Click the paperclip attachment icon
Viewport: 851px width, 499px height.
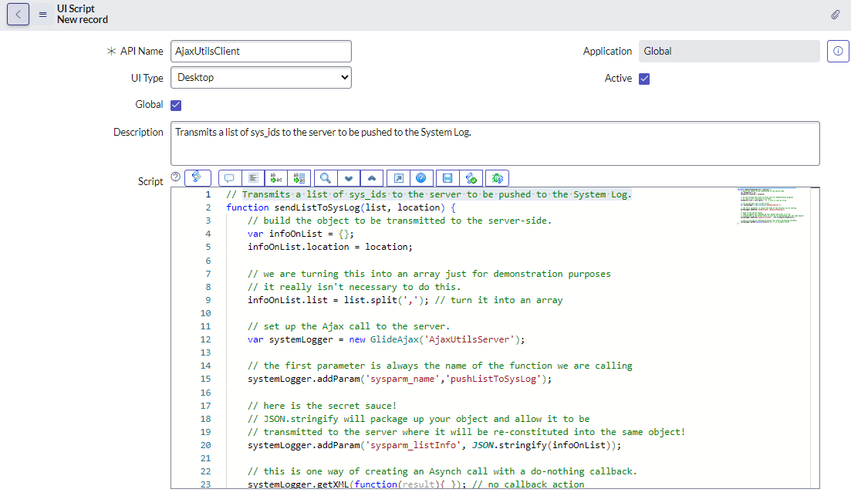[835, 15]
